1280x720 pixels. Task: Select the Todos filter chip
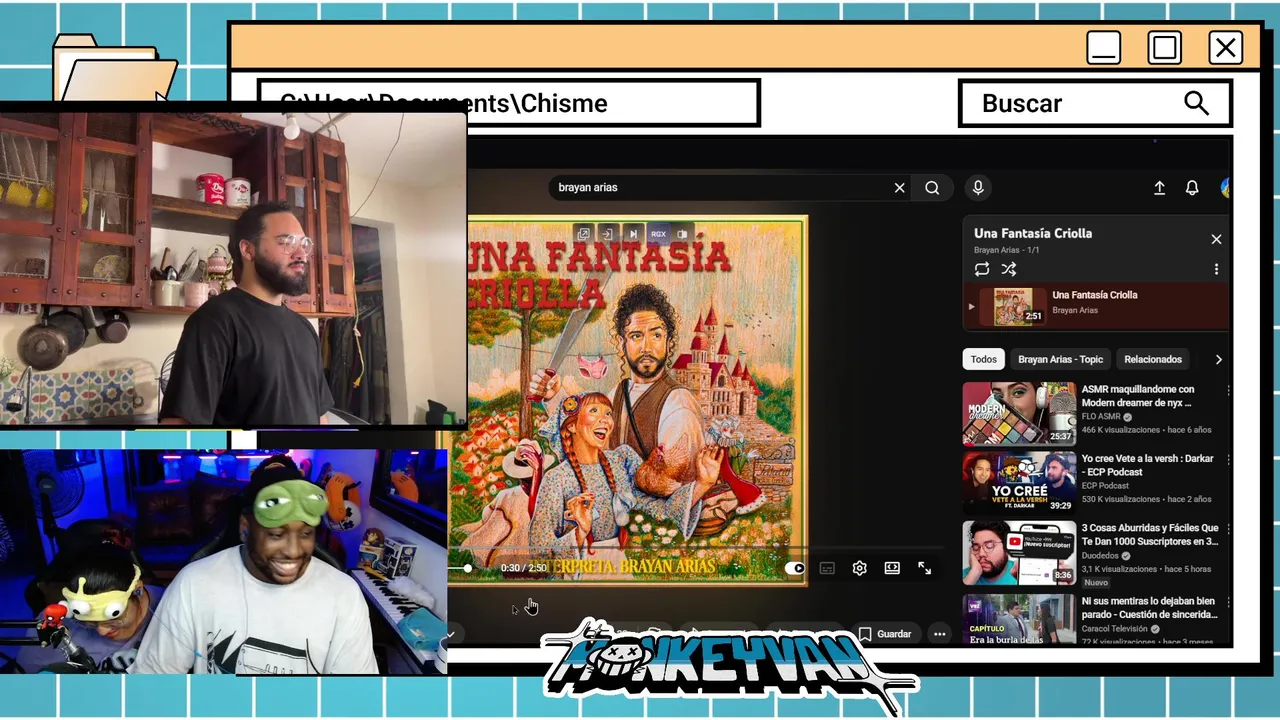coord(984,359)
